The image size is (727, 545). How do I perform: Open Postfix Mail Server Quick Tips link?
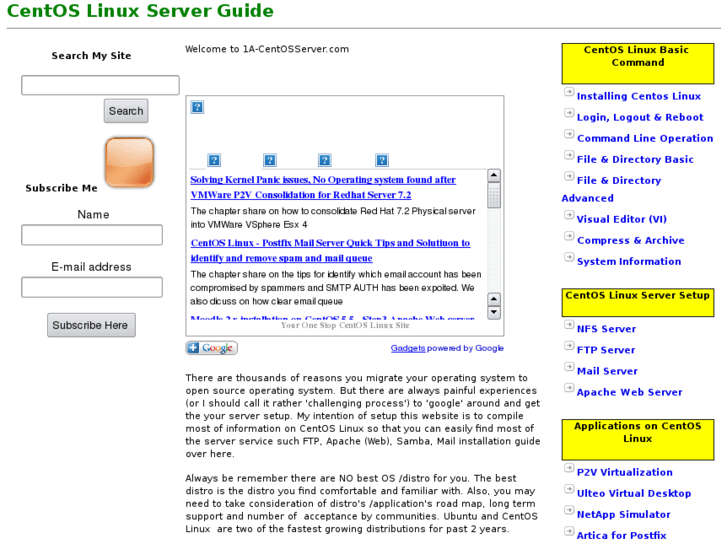pos(330,250)
